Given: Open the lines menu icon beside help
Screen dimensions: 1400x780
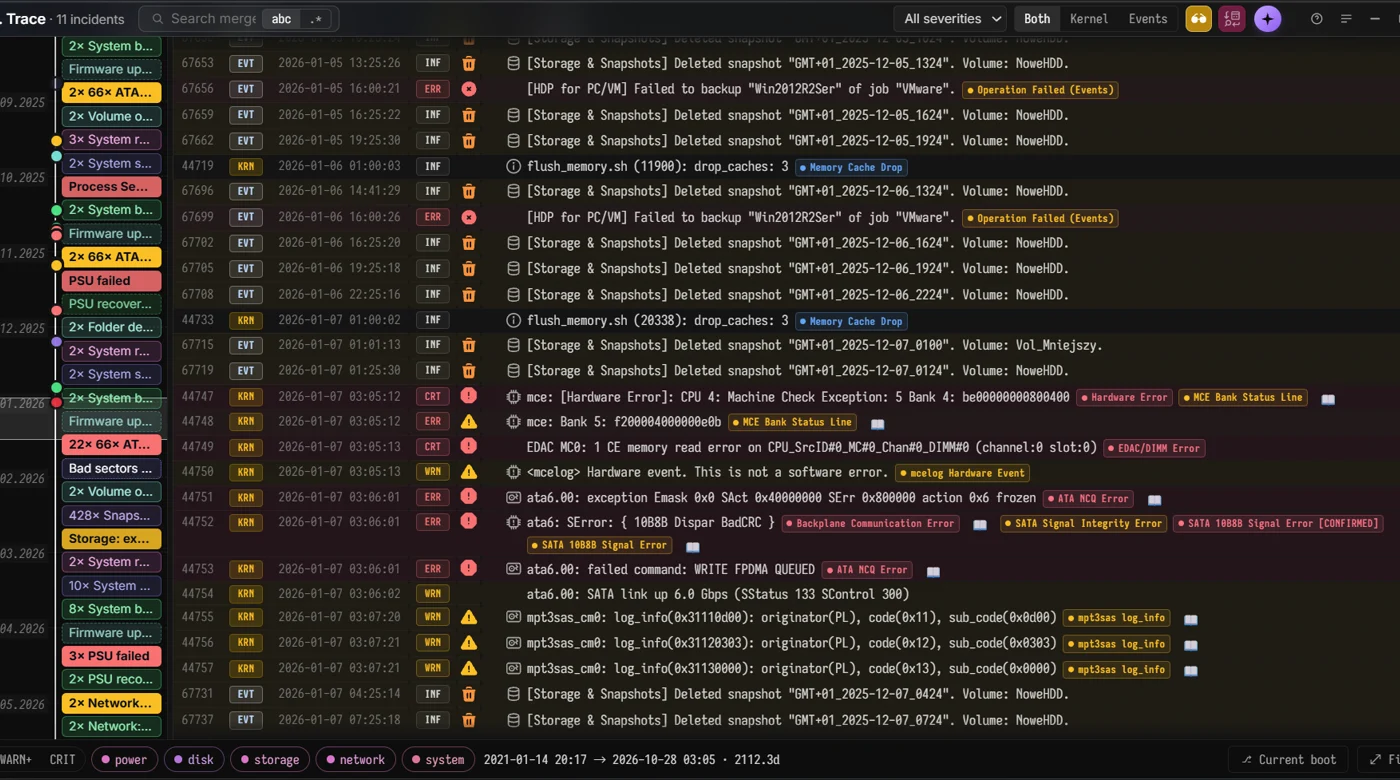Looking at the screenshot, I should pyautogui.click(x=1346, y=19).
